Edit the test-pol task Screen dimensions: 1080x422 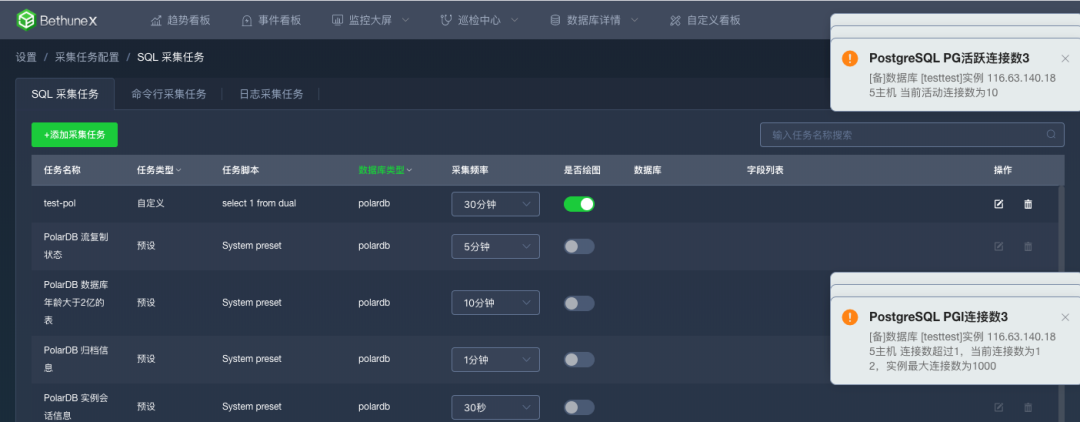(x=999, y=204)
